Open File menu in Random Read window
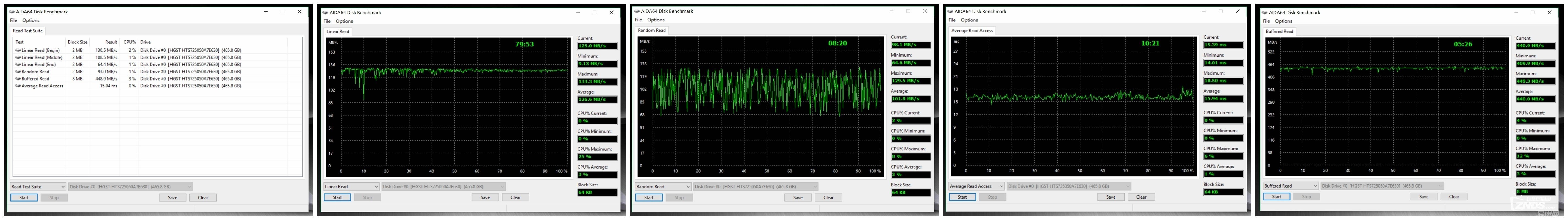Screen dimensions: 1568x220 (639, 20)
